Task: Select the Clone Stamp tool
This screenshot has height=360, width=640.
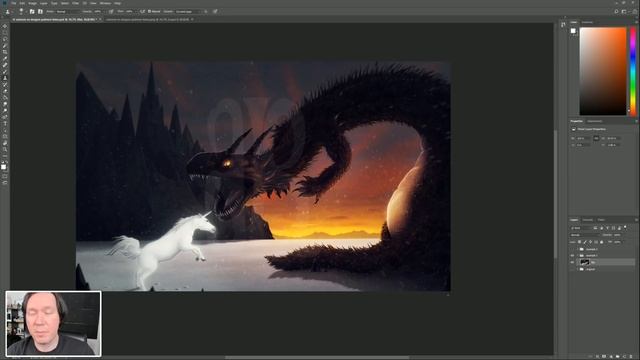Action: click(x=5, y=78)
